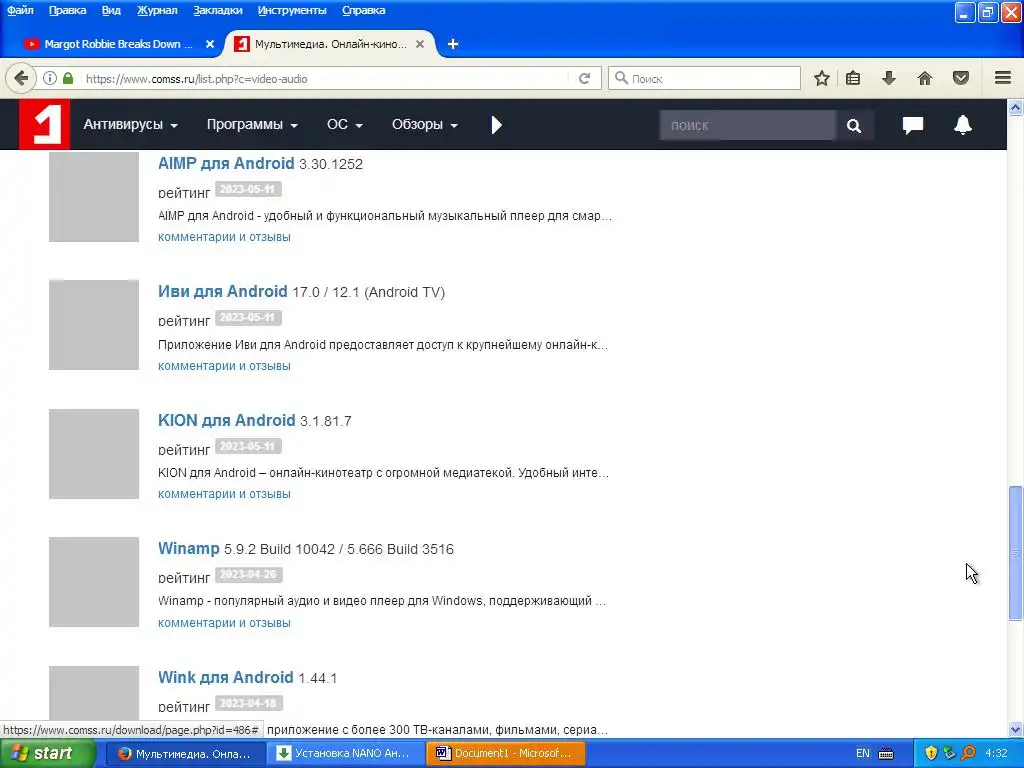The width and height of the screenshot is (1024, 768).
Task: Open the Winamp program link
Action: (x=189, y=549)
